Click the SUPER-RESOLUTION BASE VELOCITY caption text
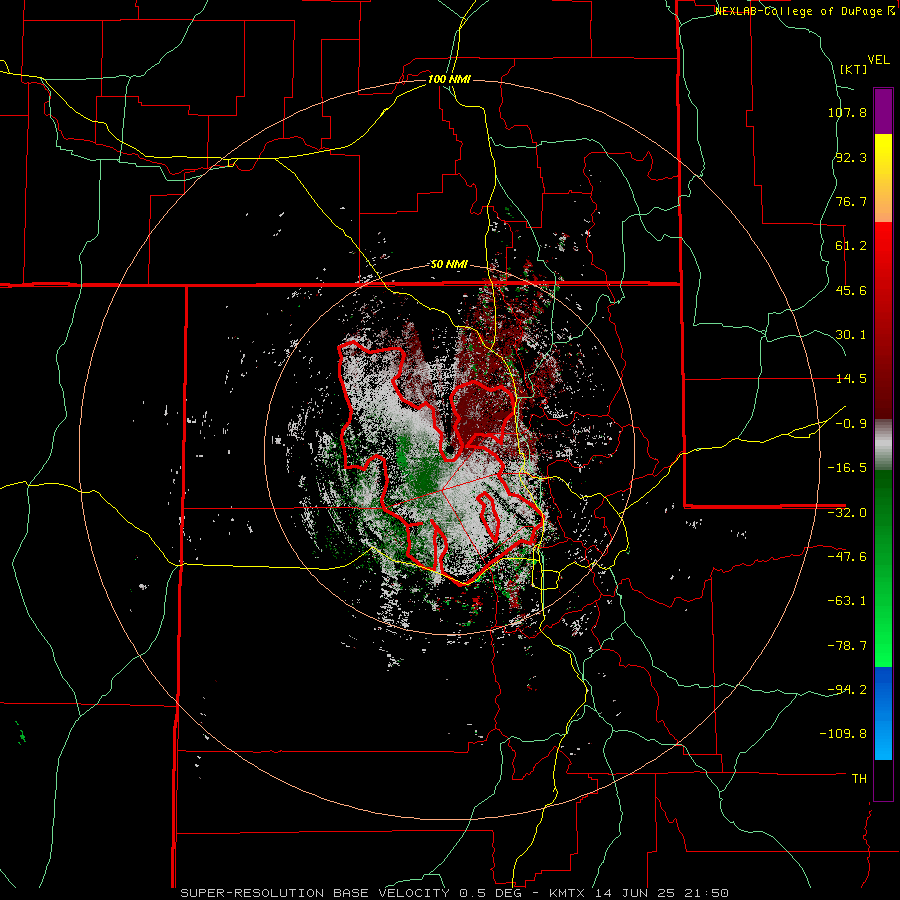The height and width of the screenshot is (900, 900). [x=315, y=893]
